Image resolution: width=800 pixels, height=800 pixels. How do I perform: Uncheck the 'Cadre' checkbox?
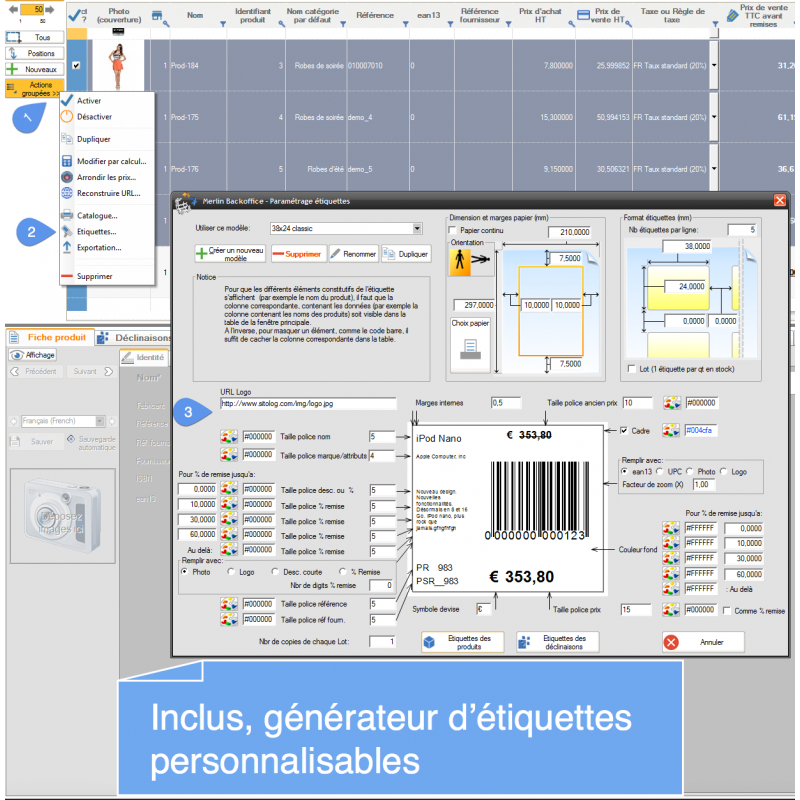pos(626,431)
